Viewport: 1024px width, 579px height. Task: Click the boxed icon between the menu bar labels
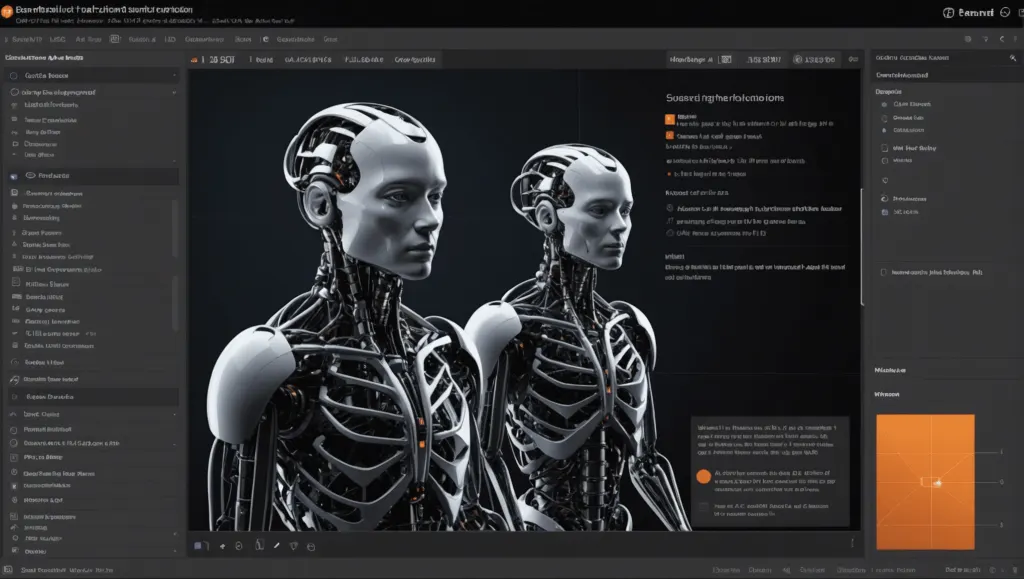(115, 39)
